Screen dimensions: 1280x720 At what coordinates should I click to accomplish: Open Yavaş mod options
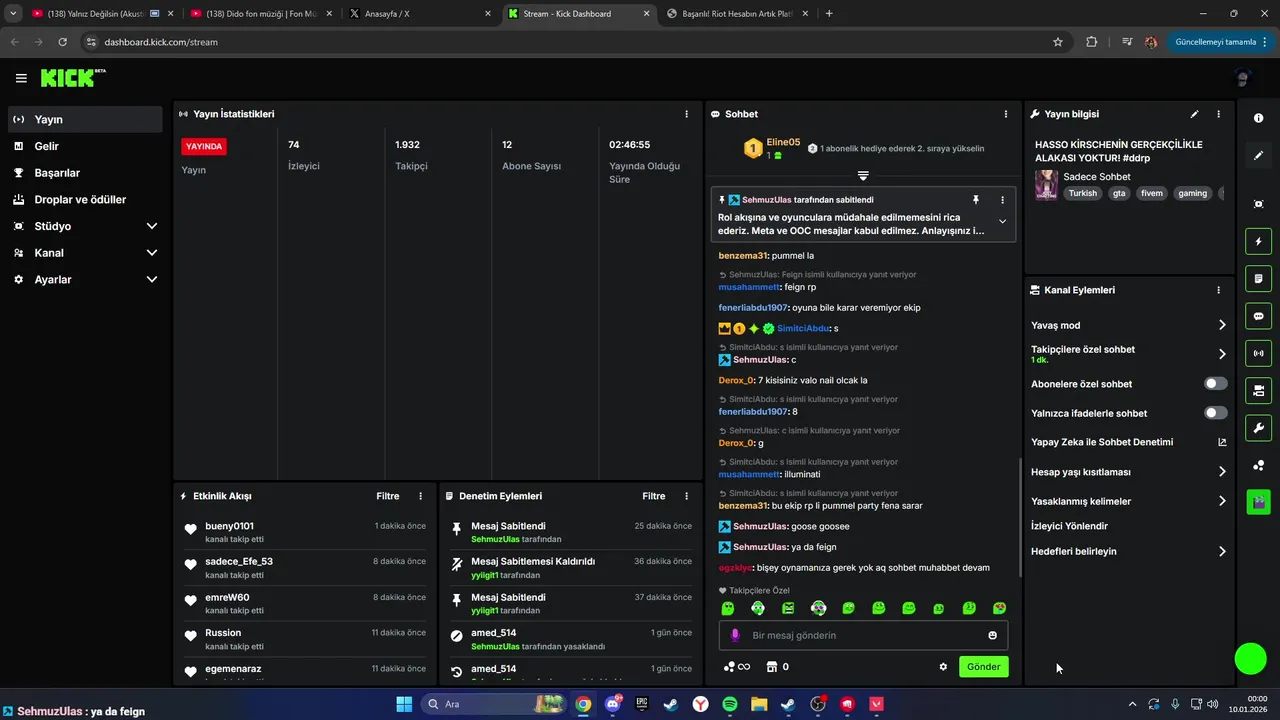[x=1129, y=325]
